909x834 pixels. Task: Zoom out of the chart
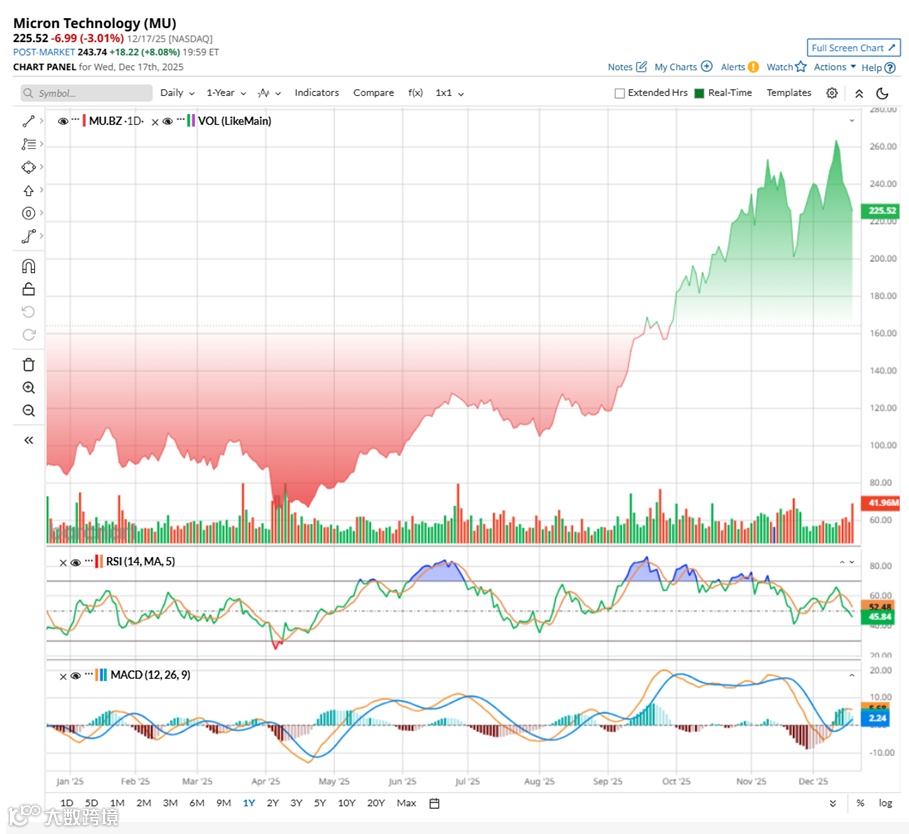coord(28,411)
